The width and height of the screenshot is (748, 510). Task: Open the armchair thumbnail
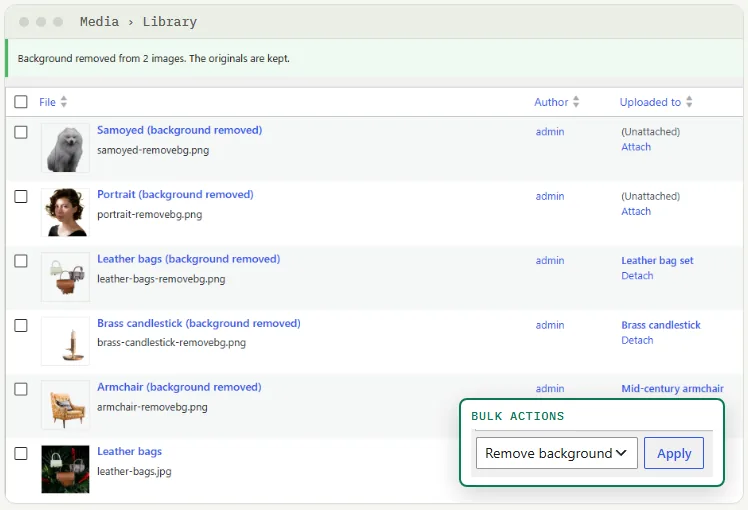coord(65,405)
